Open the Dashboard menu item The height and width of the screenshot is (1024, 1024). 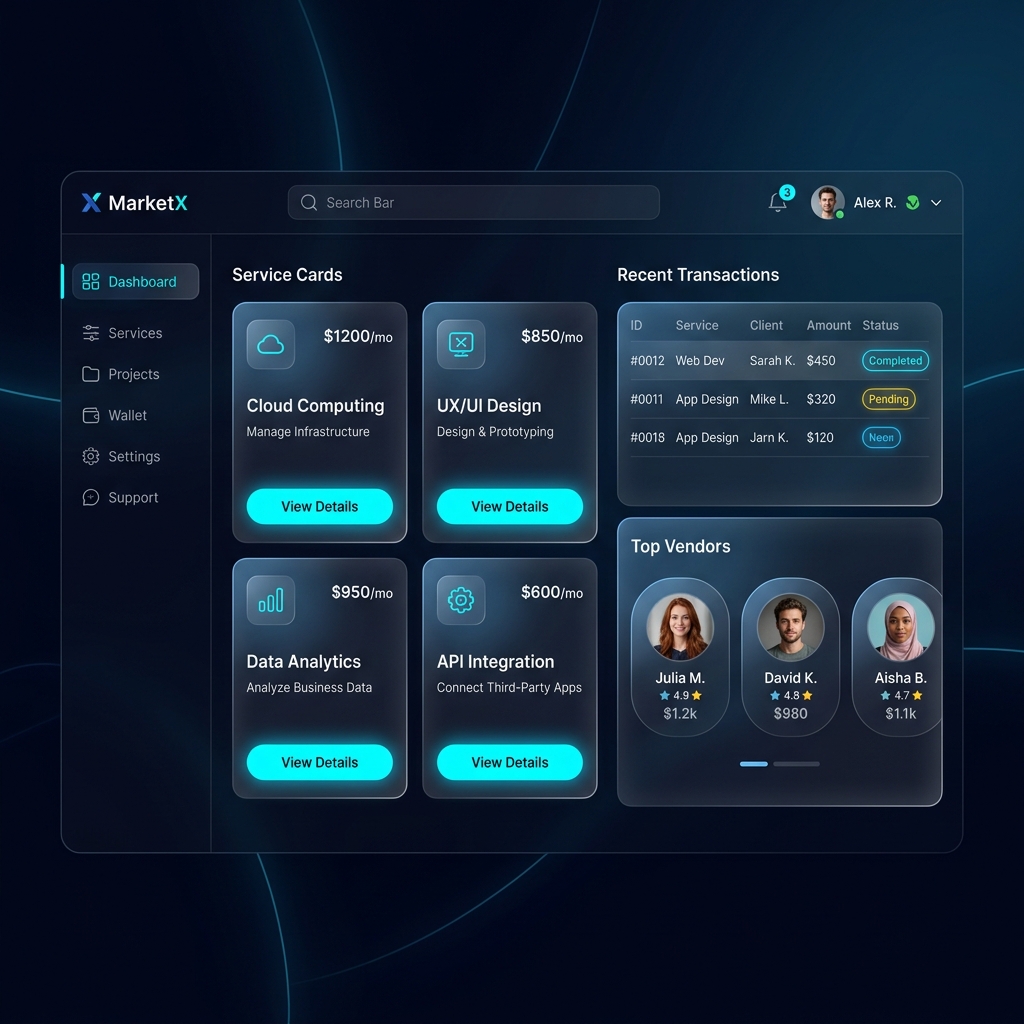[x=136, y=281]
